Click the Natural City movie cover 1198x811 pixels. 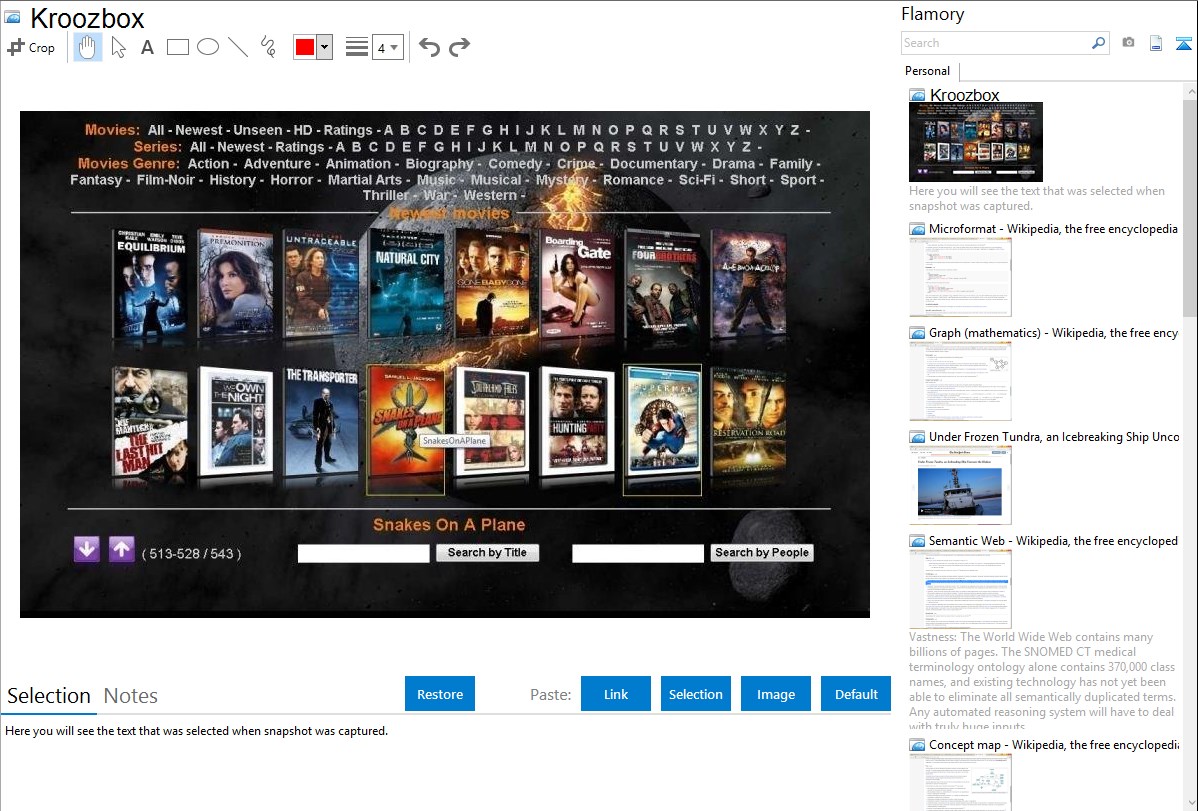(406, 284)
